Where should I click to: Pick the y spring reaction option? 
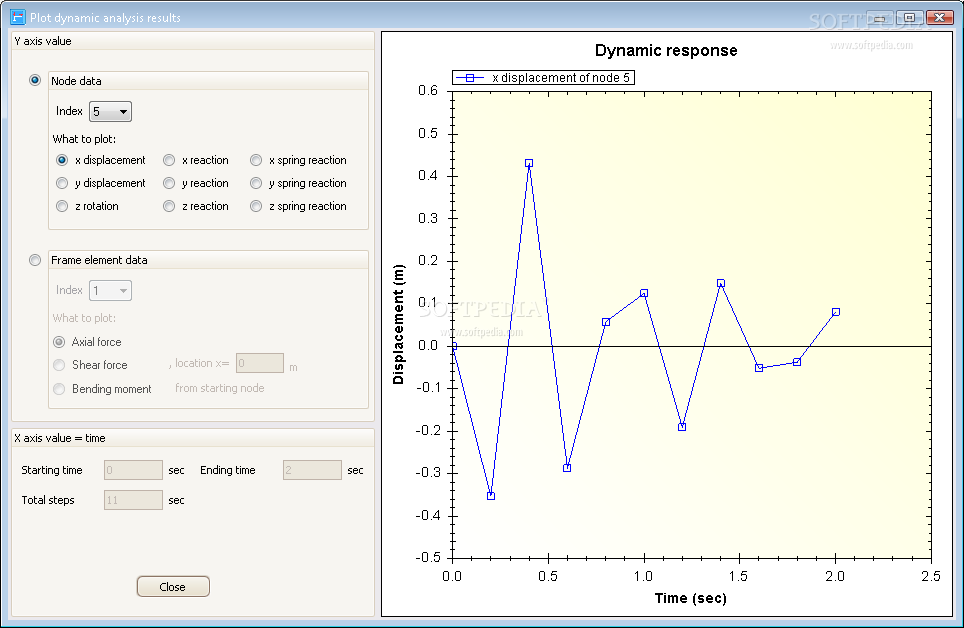[256, 183]
